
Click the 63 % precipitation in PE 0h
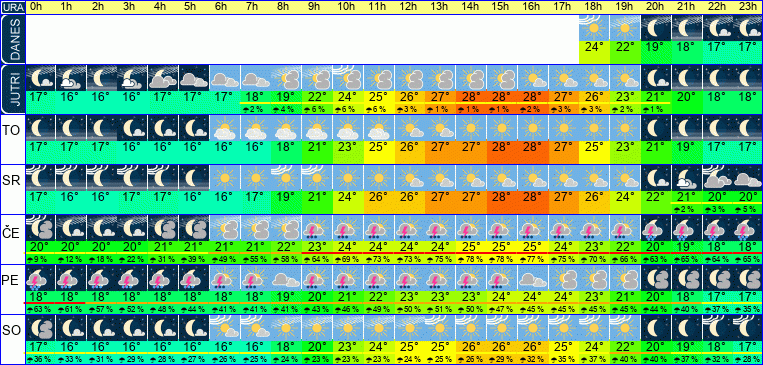(x=40, y=309)
